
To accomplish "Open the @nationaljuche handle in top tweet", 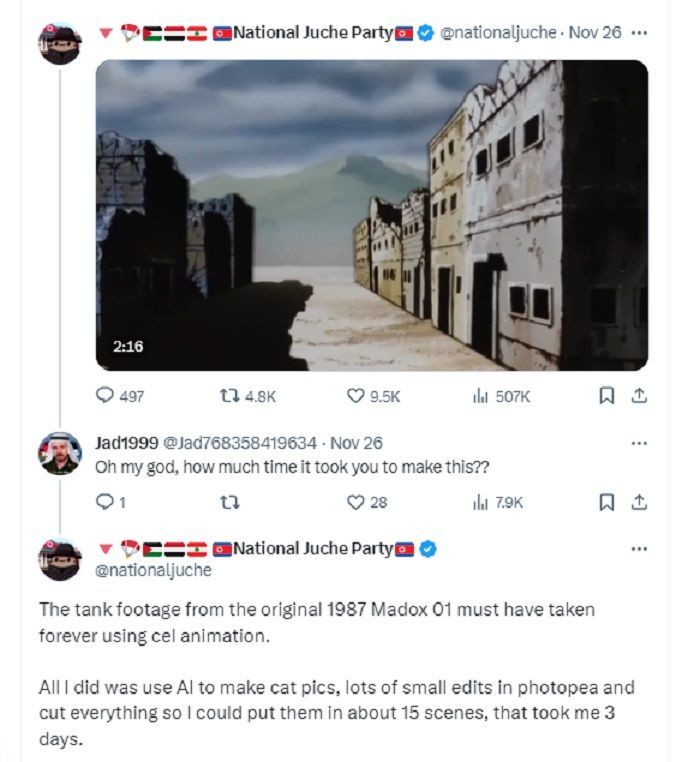I will point(498,33).
